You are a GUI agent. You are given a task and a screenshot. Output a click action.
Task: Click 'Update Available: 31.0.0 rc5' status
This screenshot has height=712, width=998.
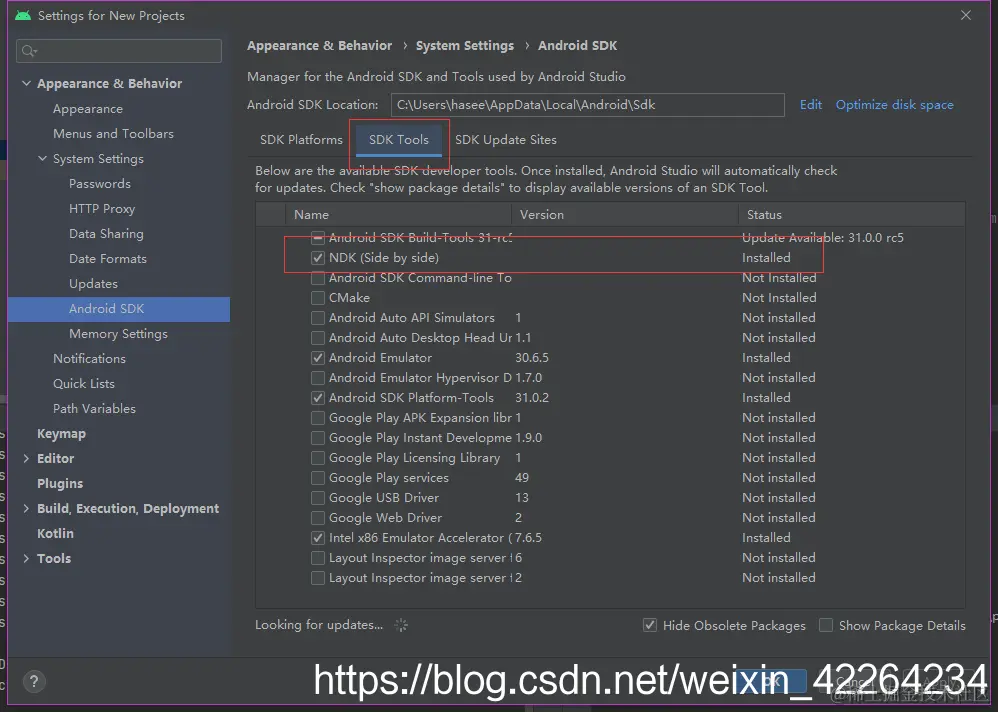pyautogui.click(x=822, y=238)
